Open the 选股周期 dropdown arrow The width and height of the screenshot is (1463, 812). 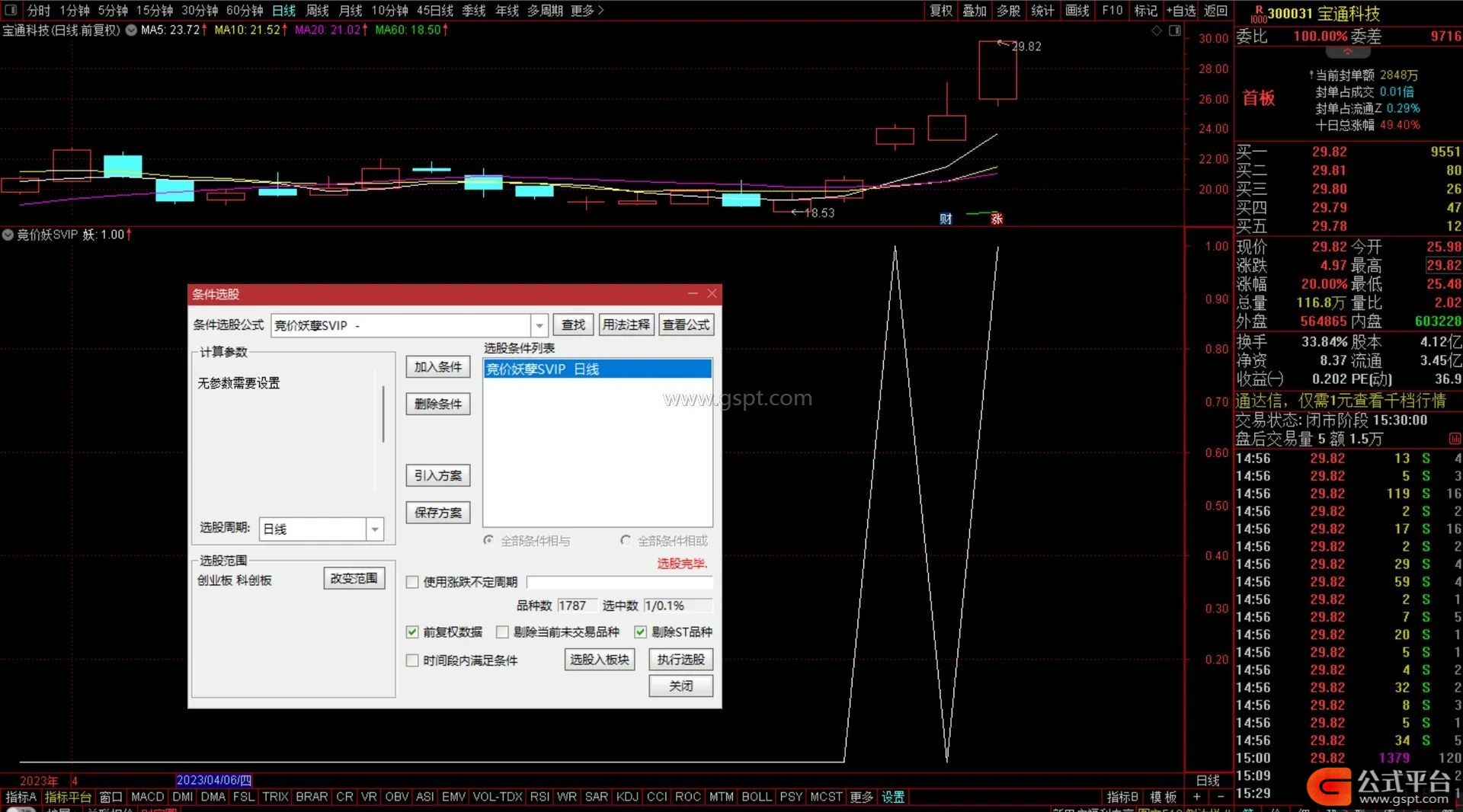click(375, 529)
